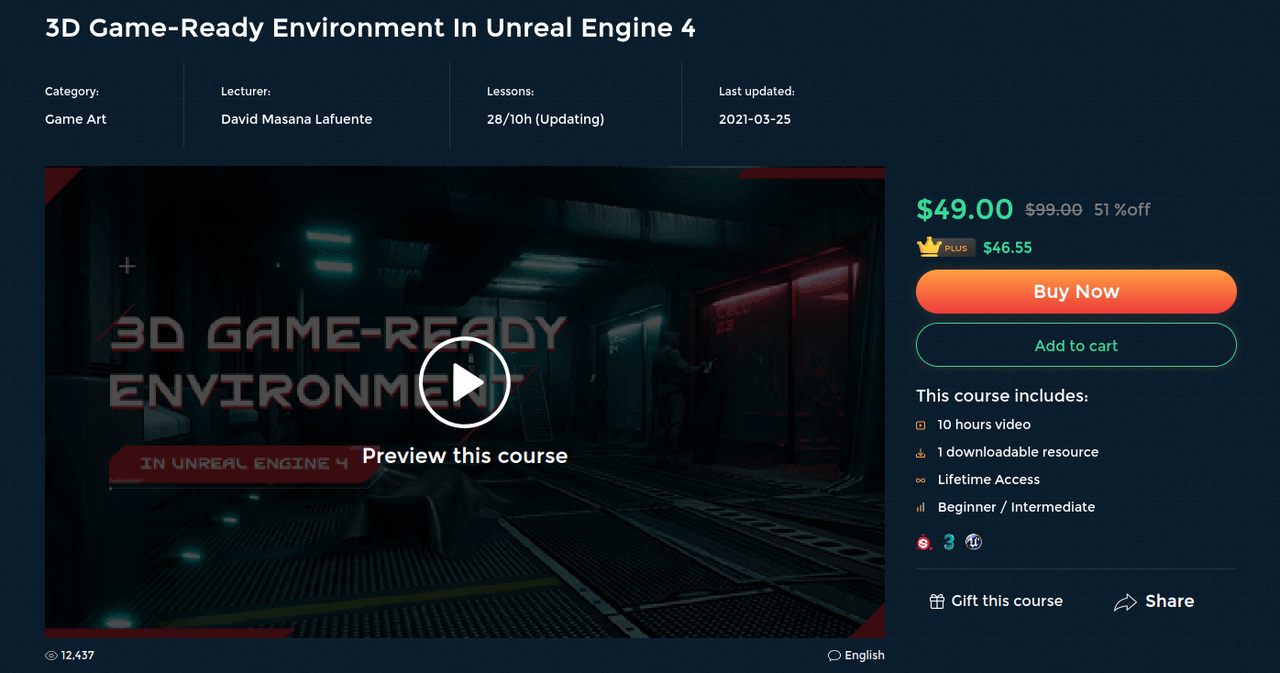Open lecturer David Masana Lafuente

pyautogui.click(x=296, y=119)
